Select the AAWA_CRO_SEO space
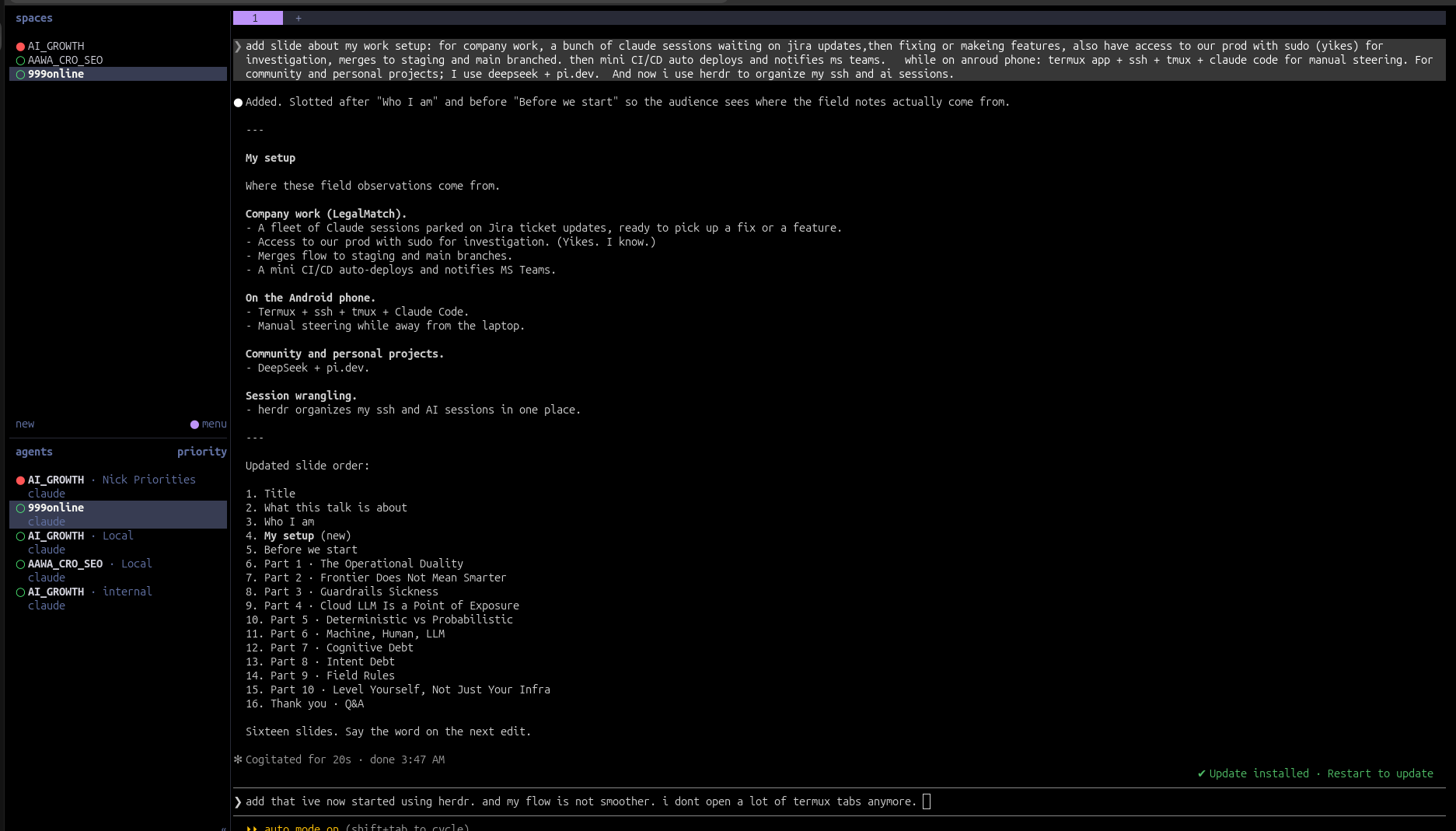Viewport: 1456px width, 831px height. 65,60
